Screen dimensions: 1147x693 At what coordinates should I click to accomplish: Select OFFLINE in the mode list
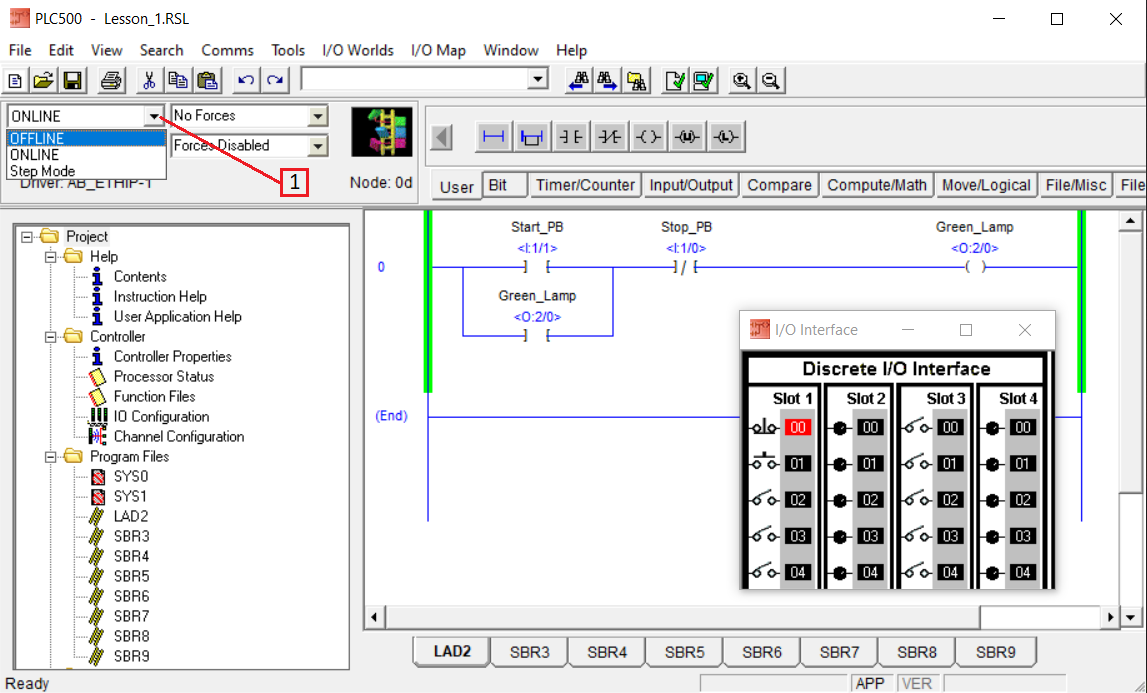tap(86, 138)
